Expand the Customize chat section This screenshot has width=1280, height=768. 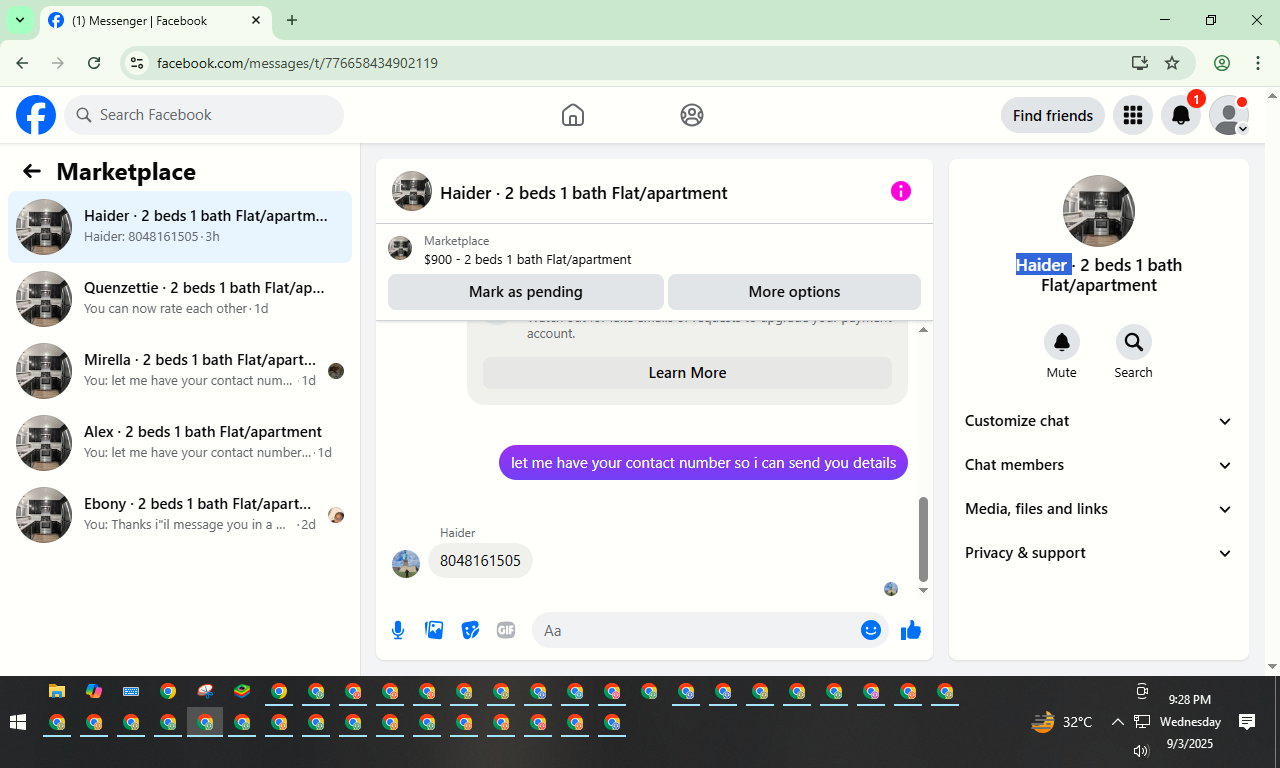pos(1099,421)
